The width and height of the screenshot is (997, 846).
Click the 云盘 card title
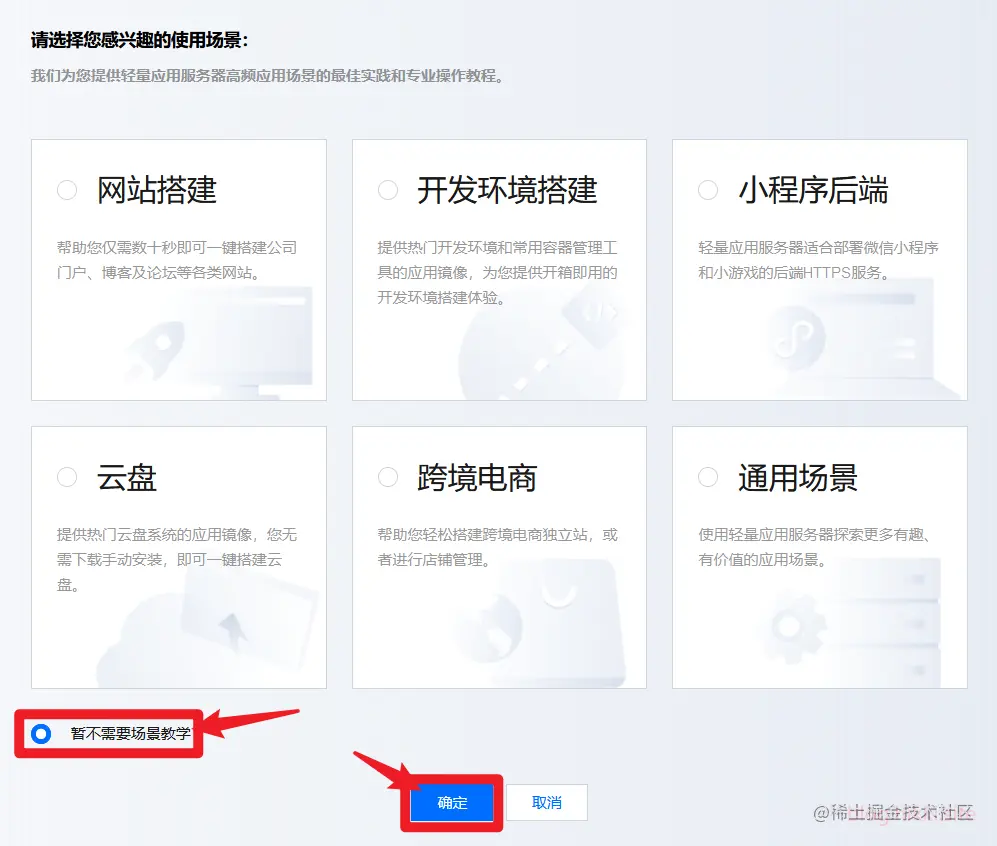click(x=127, y=477)
